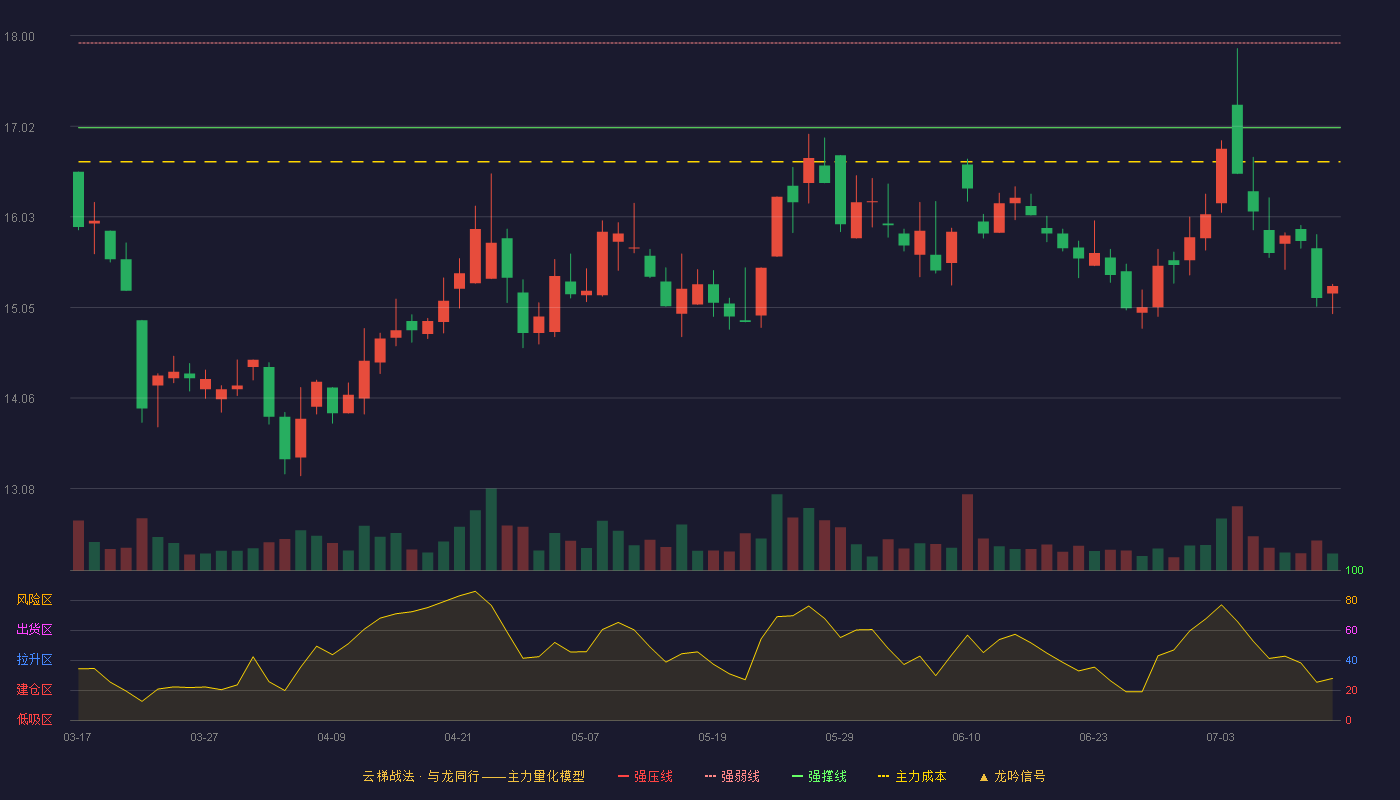
Task: Click the 云梯战法 主力量化模型 title text
Action: (474, 776)
